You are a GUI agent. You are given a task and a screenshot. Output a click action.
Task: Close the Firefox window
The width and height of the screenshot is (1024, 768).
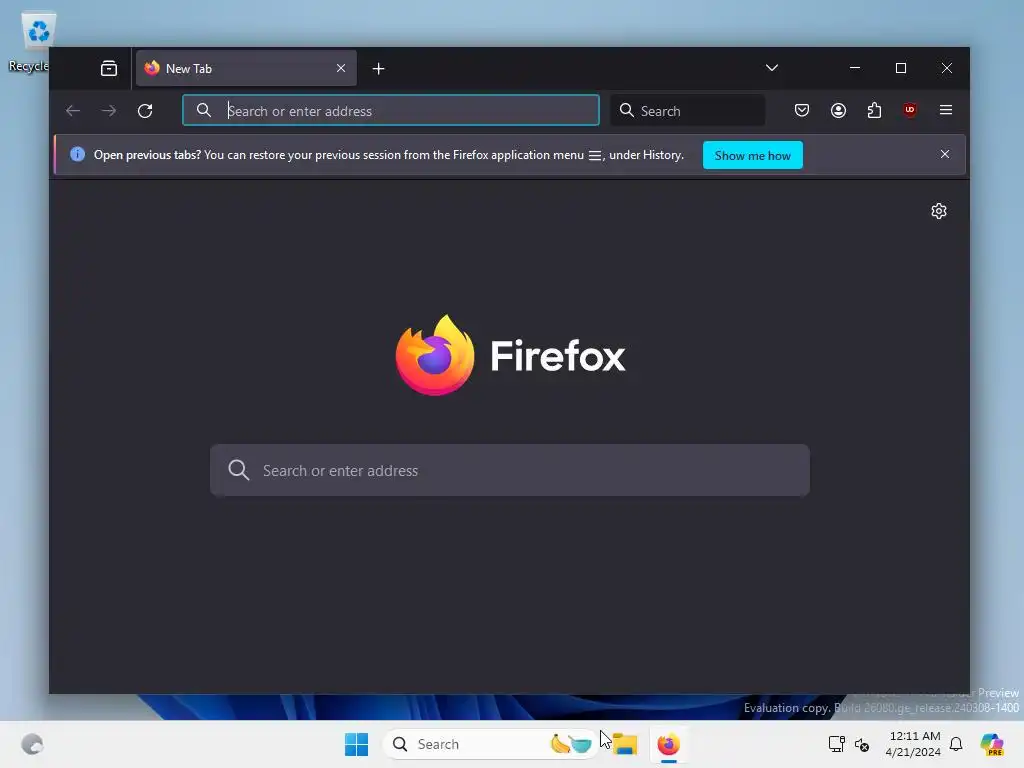coord(946,68)
